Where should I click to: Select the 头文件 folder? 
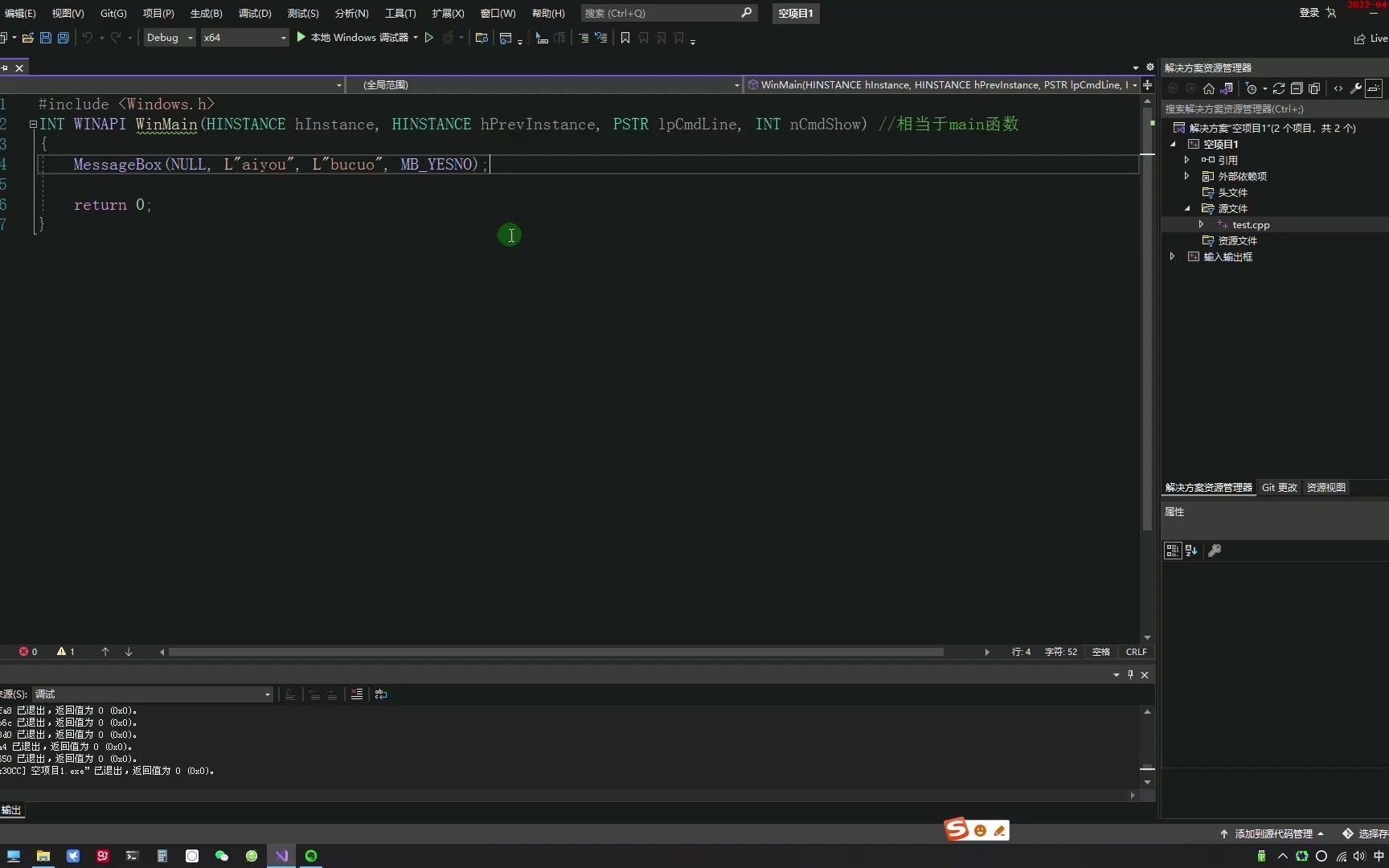pyautogui.click(x=1232, y=193)
